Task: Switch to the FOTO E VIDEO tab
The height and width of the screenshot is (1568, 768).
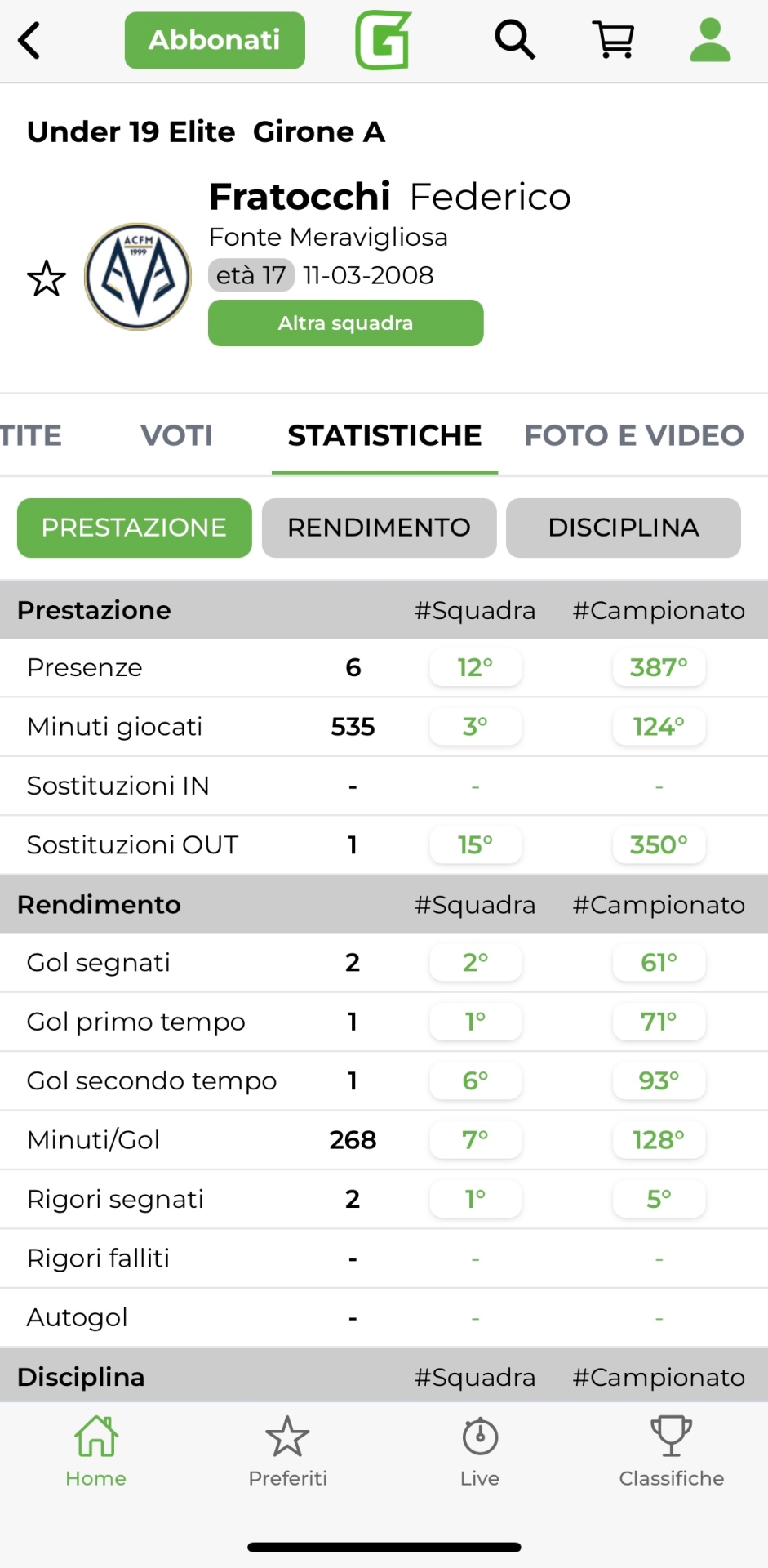Action: pos(634,435)
